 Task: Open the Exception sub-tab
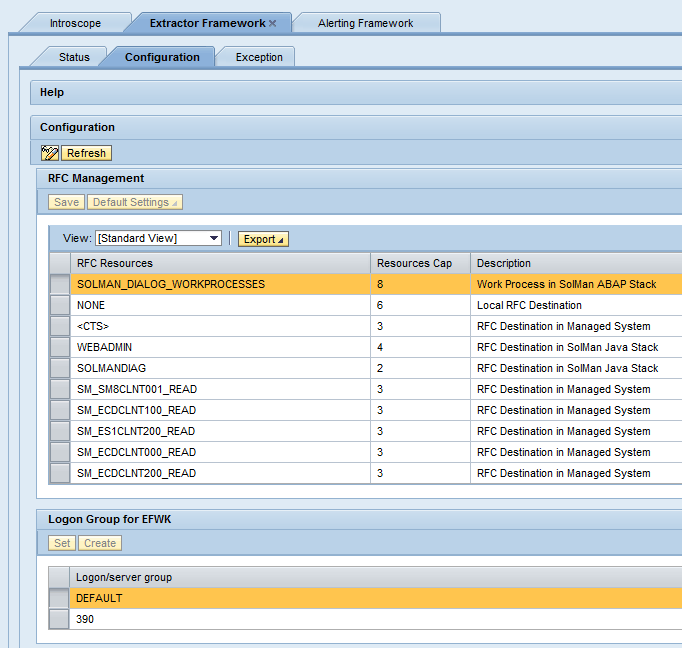click(x=259, y=57)
